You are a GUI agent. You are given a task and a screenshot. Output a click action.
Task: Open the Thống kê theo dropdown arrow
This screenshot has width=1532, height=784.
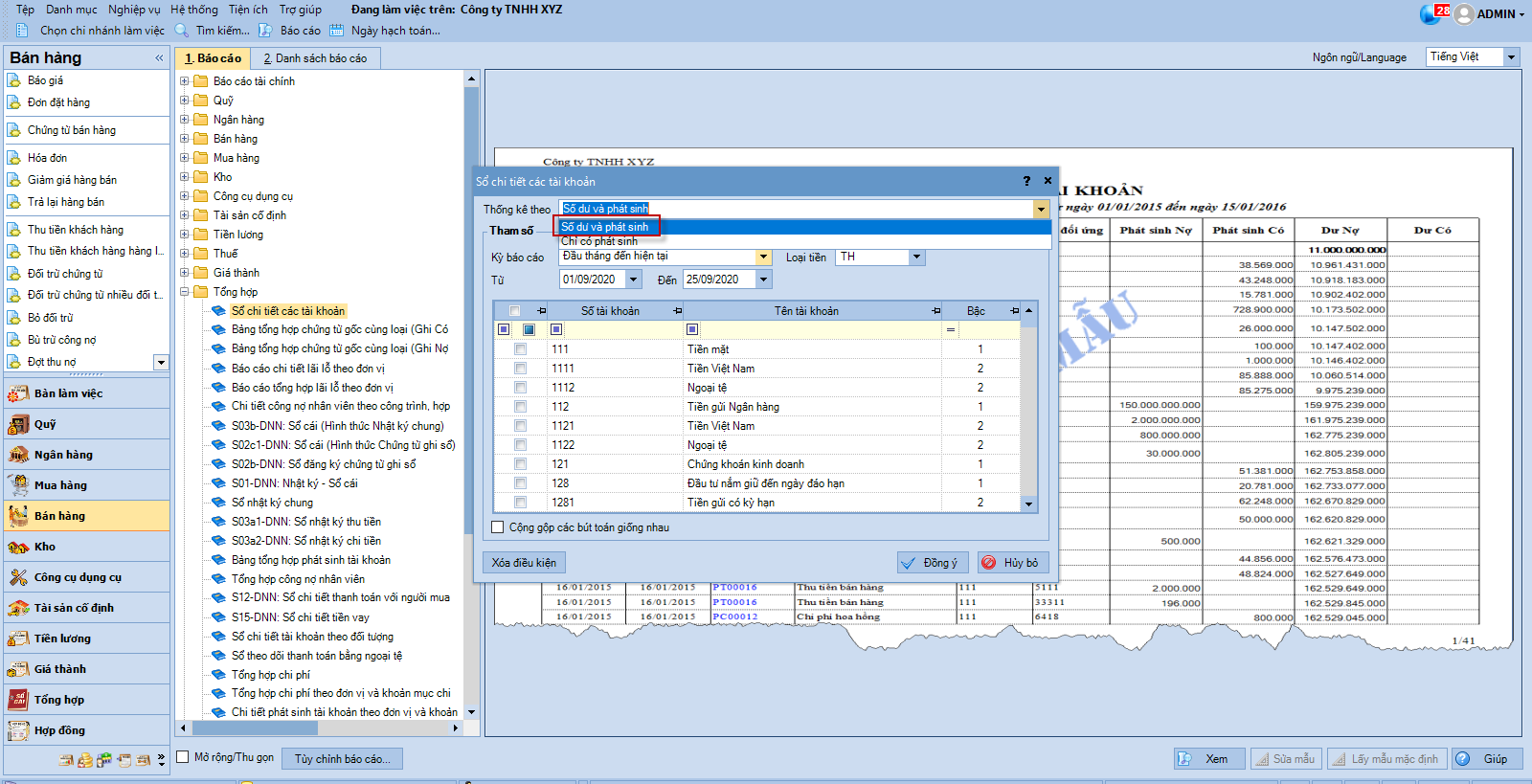tap(1041, 209)
